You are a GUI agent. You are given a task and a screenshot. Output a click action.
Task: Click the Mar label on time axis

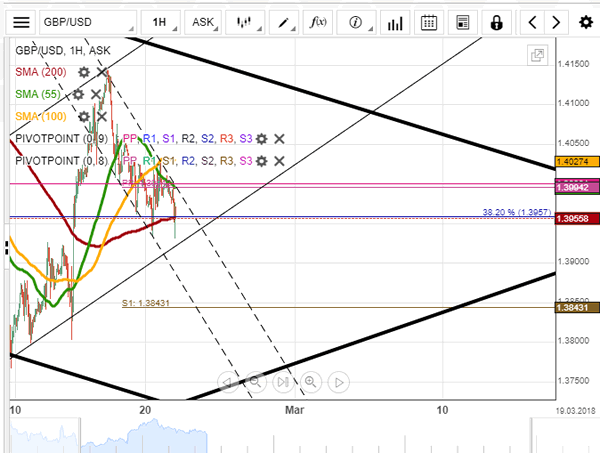click(294, 410)
